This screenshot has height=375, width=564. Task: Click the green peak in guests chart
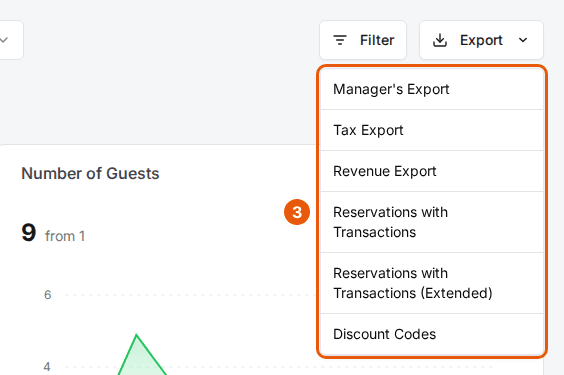(137, 336)
